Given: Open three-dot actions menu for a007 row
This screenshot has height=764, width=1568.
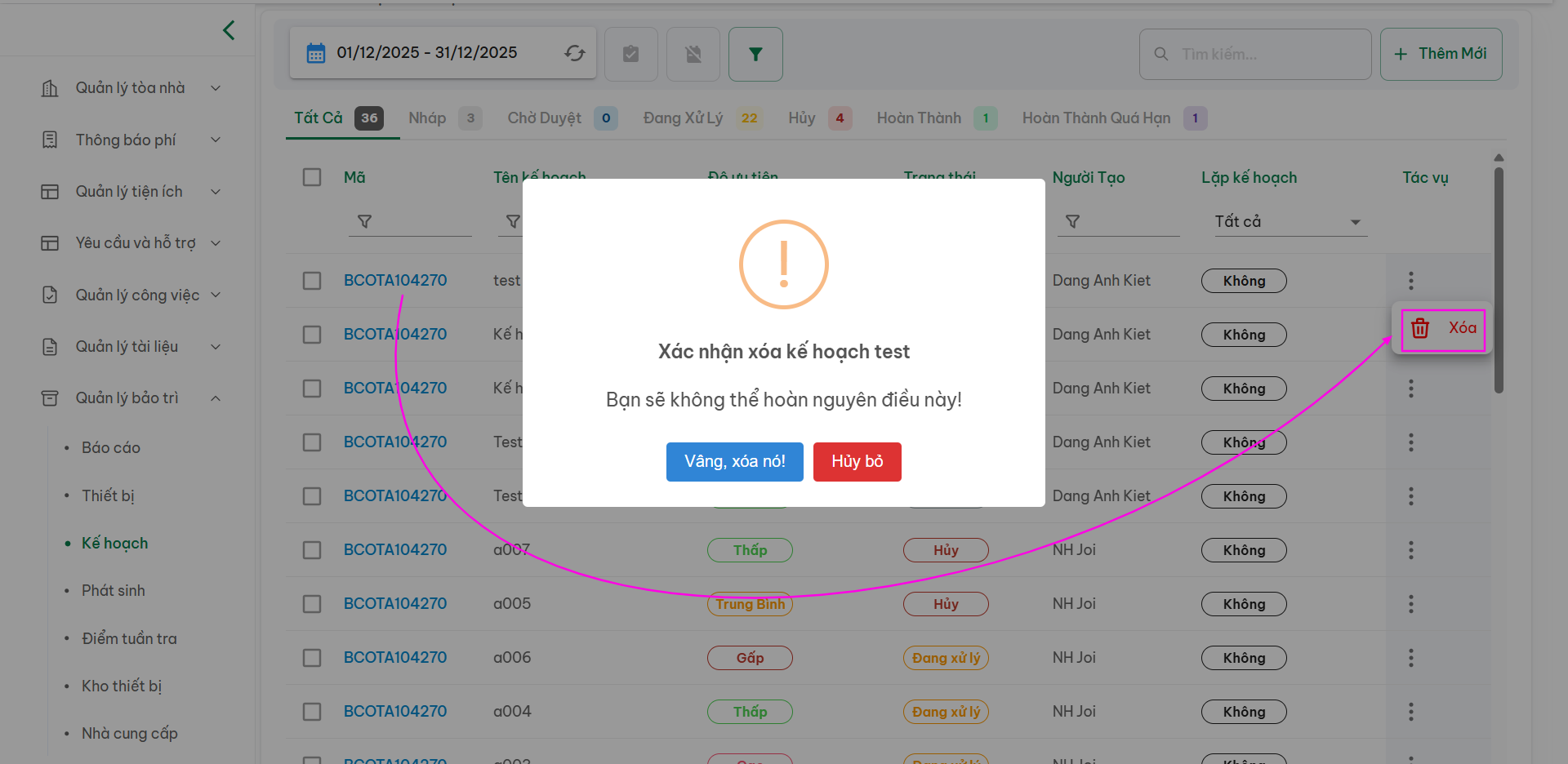Looking at the screenshot, I should click(x=1410, y=550).
